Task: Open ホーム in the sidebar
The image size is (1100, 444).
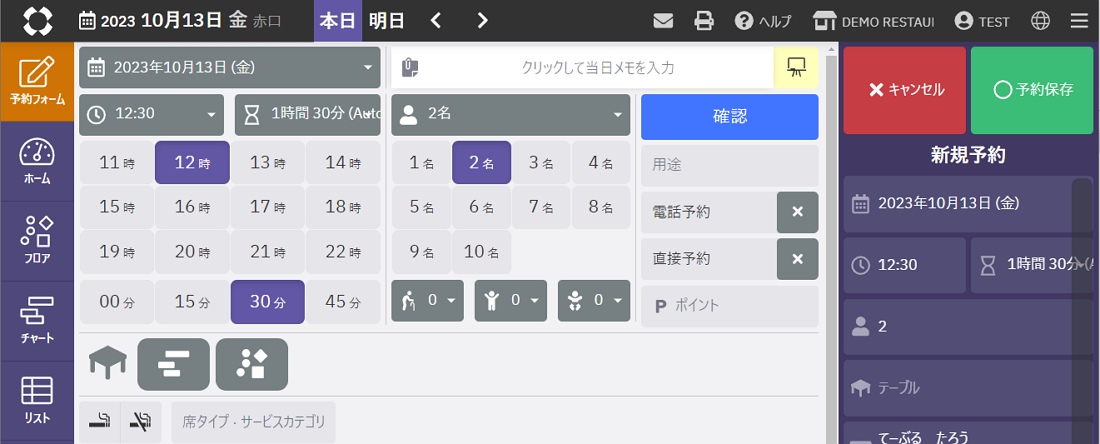Action: point(37,162)
